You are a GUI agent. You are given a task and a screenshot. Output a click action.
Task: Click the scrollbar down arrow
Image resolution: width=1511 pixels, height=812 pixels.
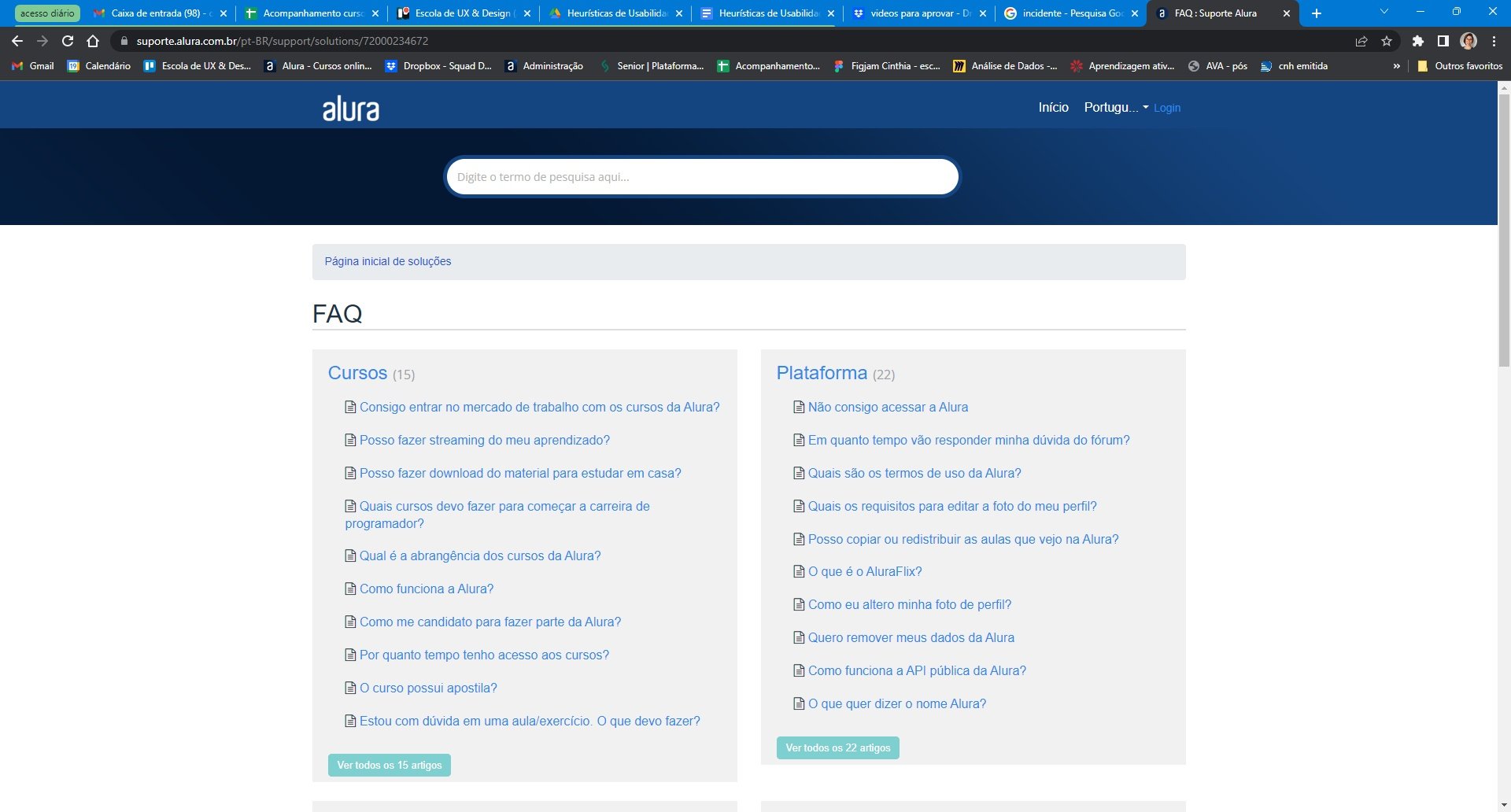pyautogui.click(x=1504, y=806)
